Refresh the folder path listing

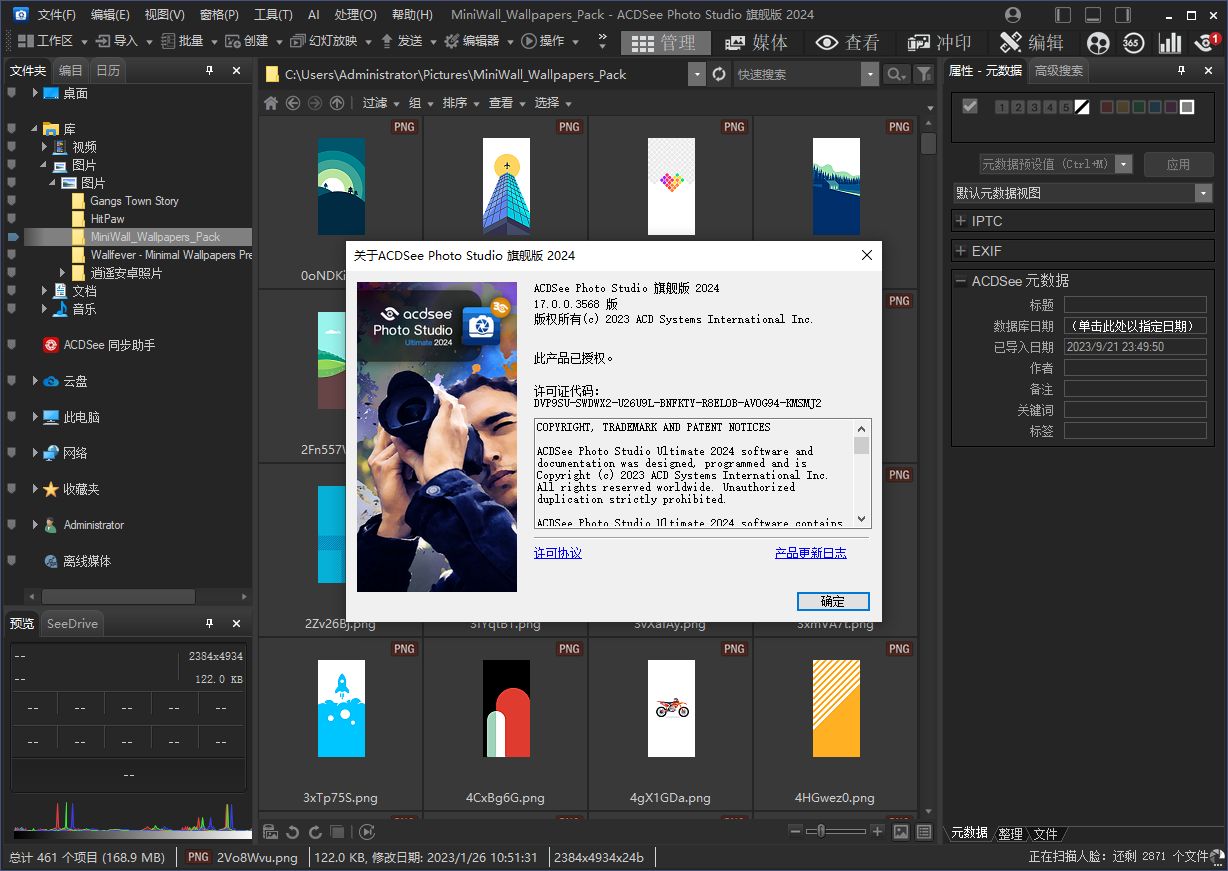pyautogui.click(x=718, y=74)
